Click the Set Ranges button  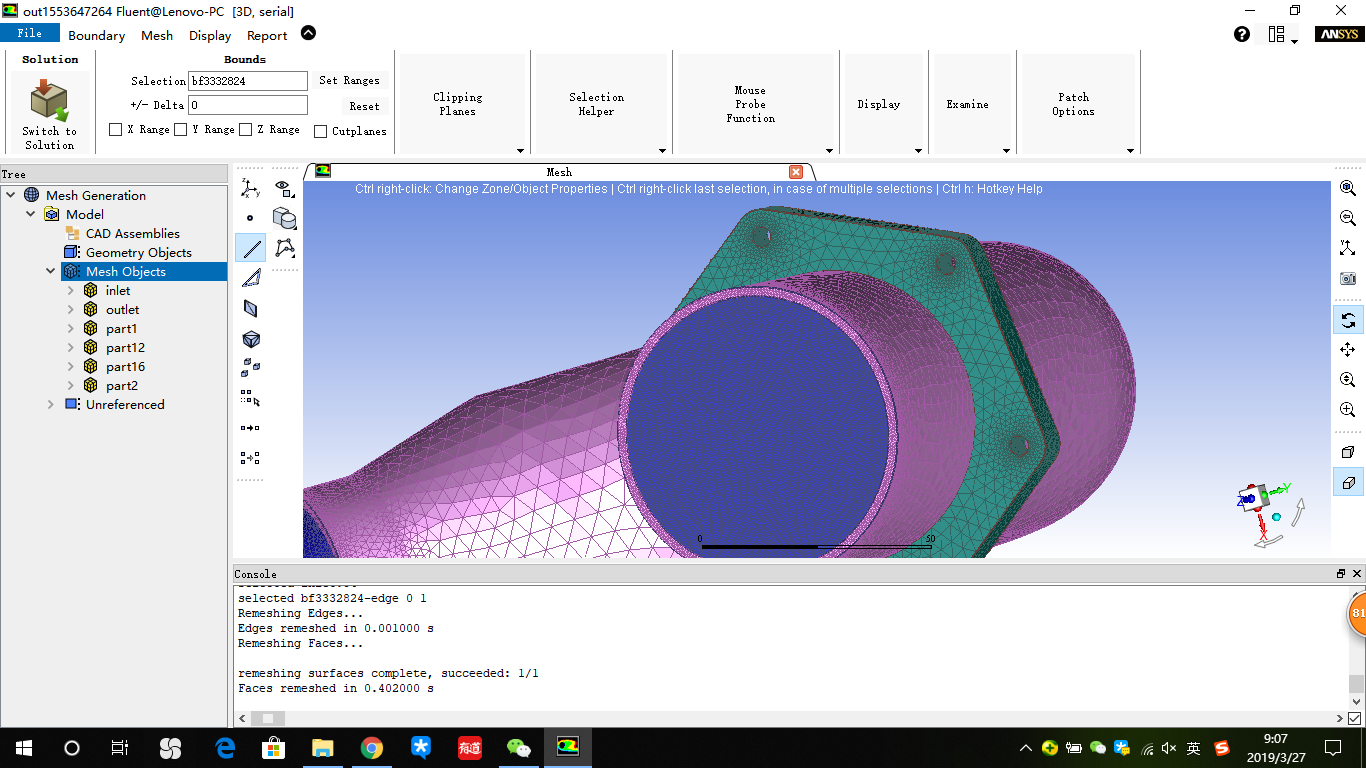tap(350, 80)
